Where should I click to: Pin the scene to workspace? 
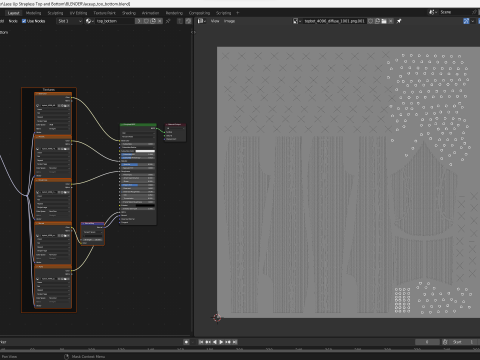pos(475,12)
